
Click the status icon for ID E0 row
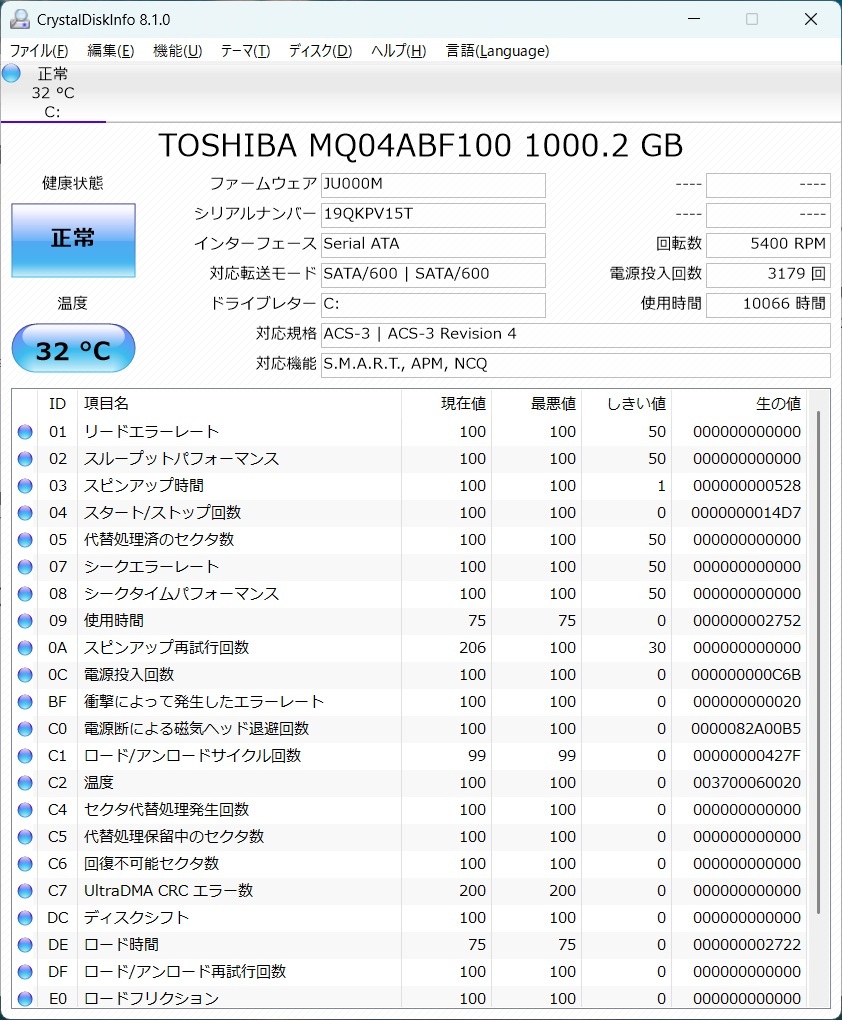25,999
